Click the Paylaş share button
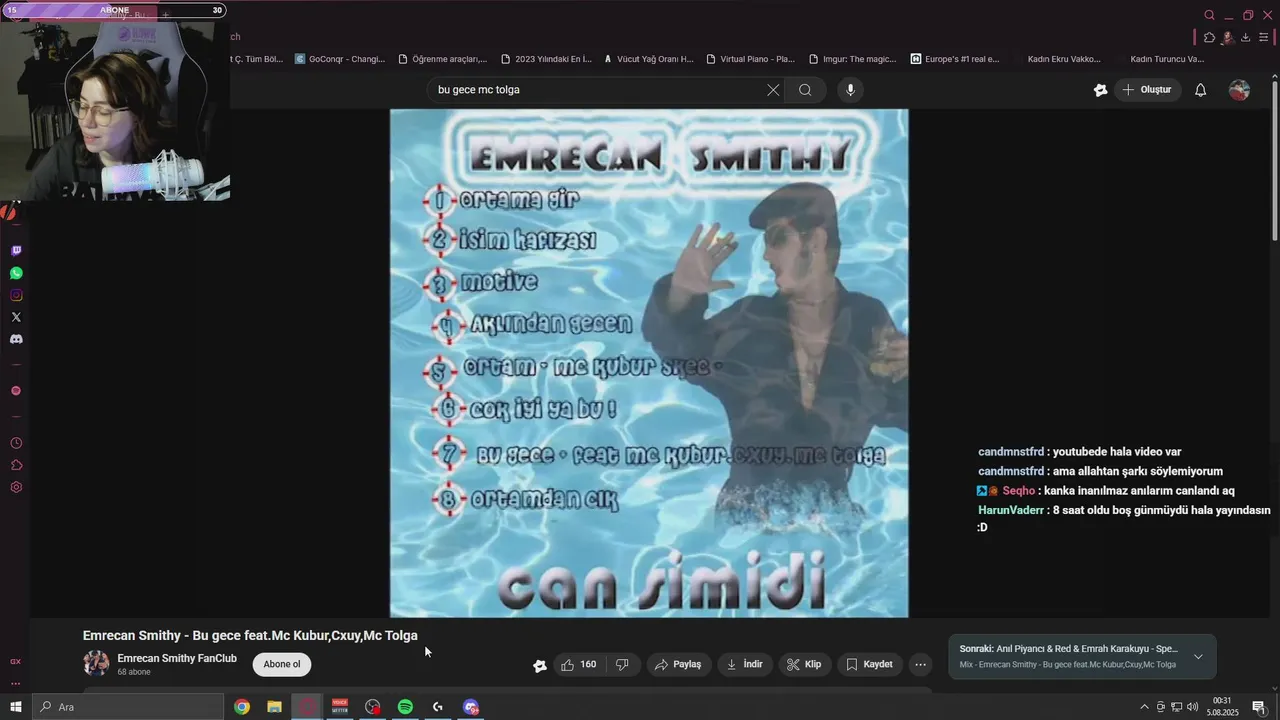The image size is (1280, 720). point(678,664)
